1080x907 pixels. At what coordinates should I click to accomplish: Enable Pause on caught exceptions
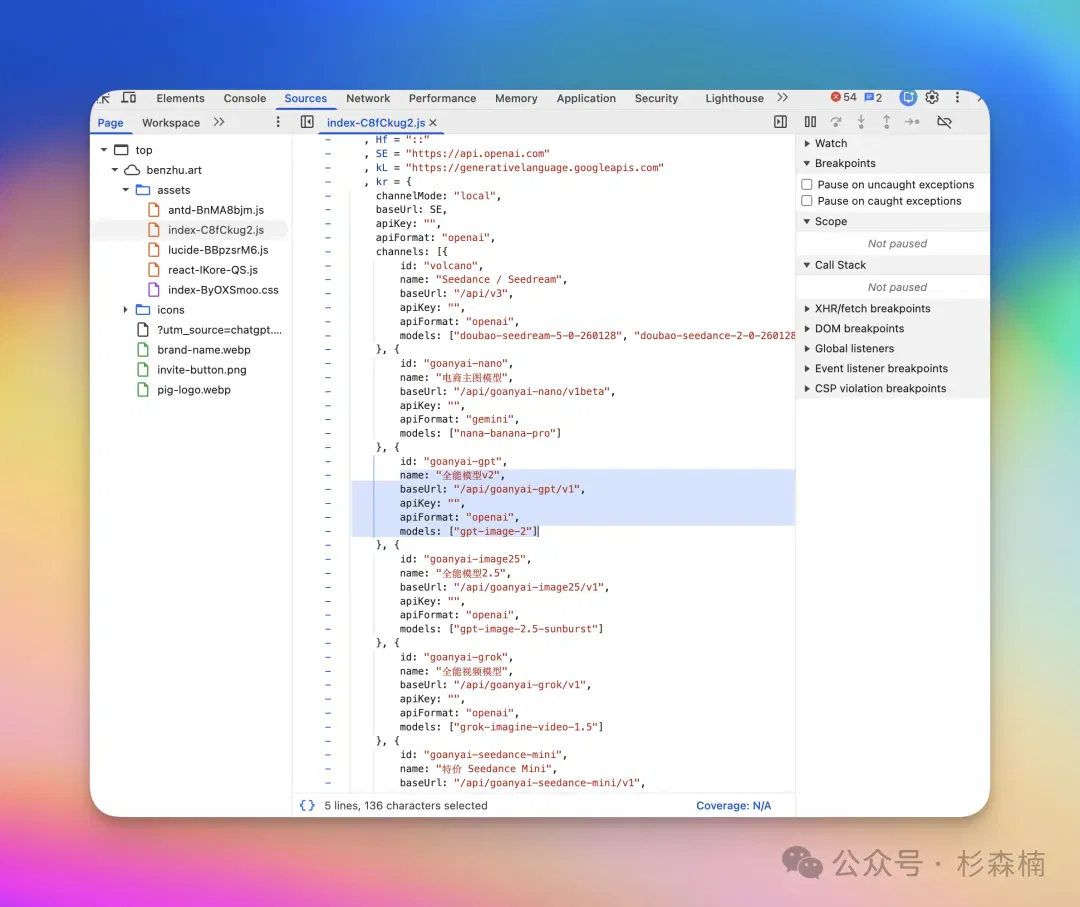pos(807,201)
